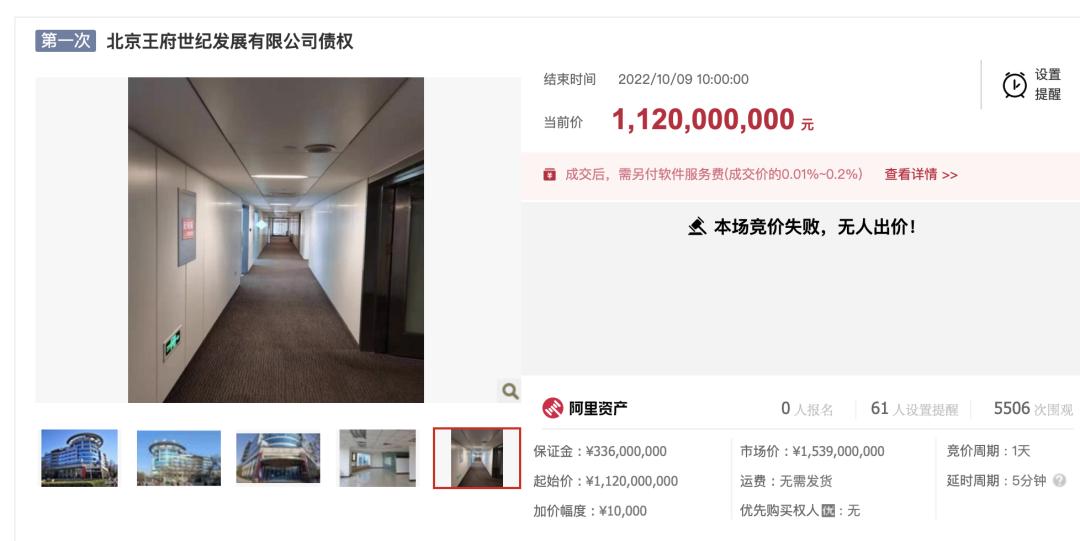Click the gavel icon in failed-bid notice

click(697, 226)
